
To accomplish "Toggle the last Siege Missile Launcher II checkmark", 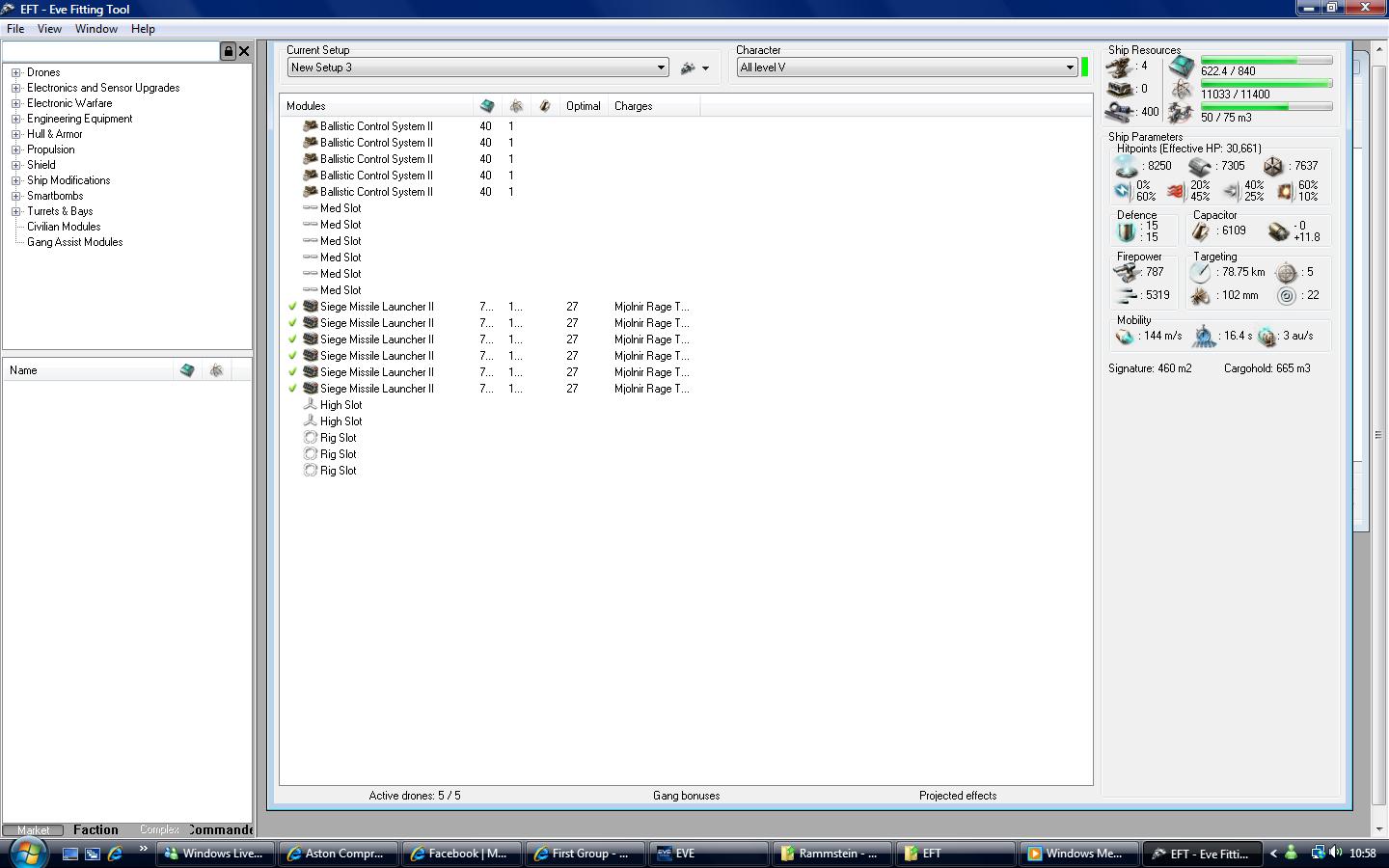I will pos(292,389).
